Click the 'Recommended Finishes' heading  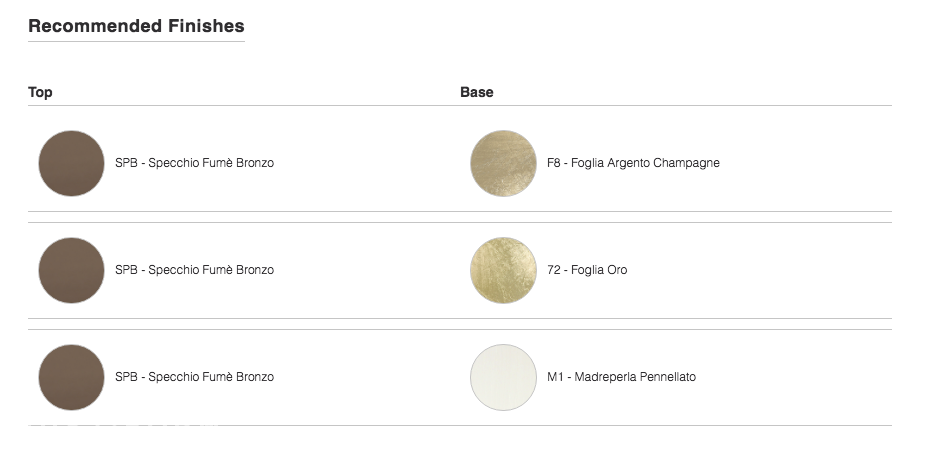coord(136,26)
